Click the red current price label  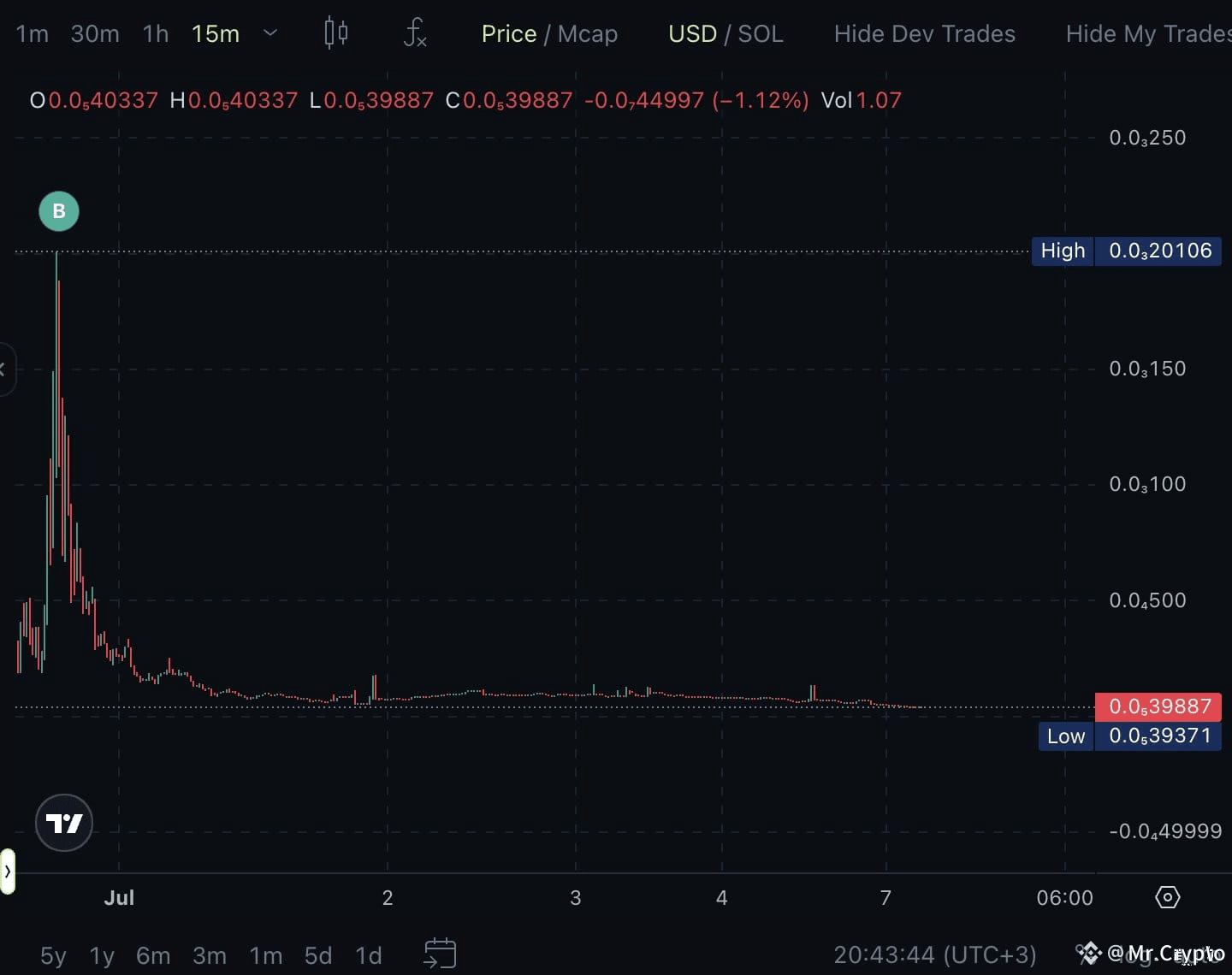pyautogui.click(x=1158, y=706)
